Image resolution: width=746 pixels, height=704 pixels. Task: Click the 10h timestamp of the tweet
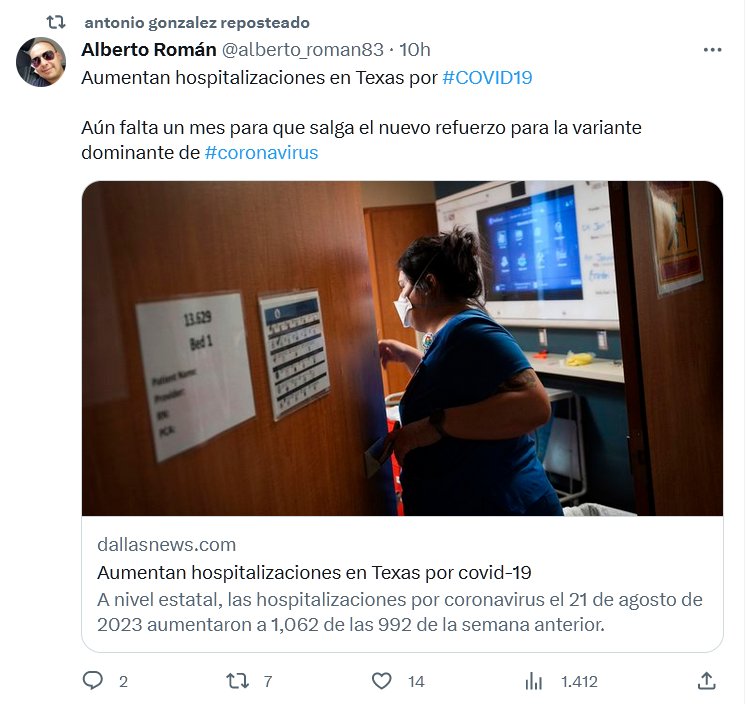tap(415, 49)
